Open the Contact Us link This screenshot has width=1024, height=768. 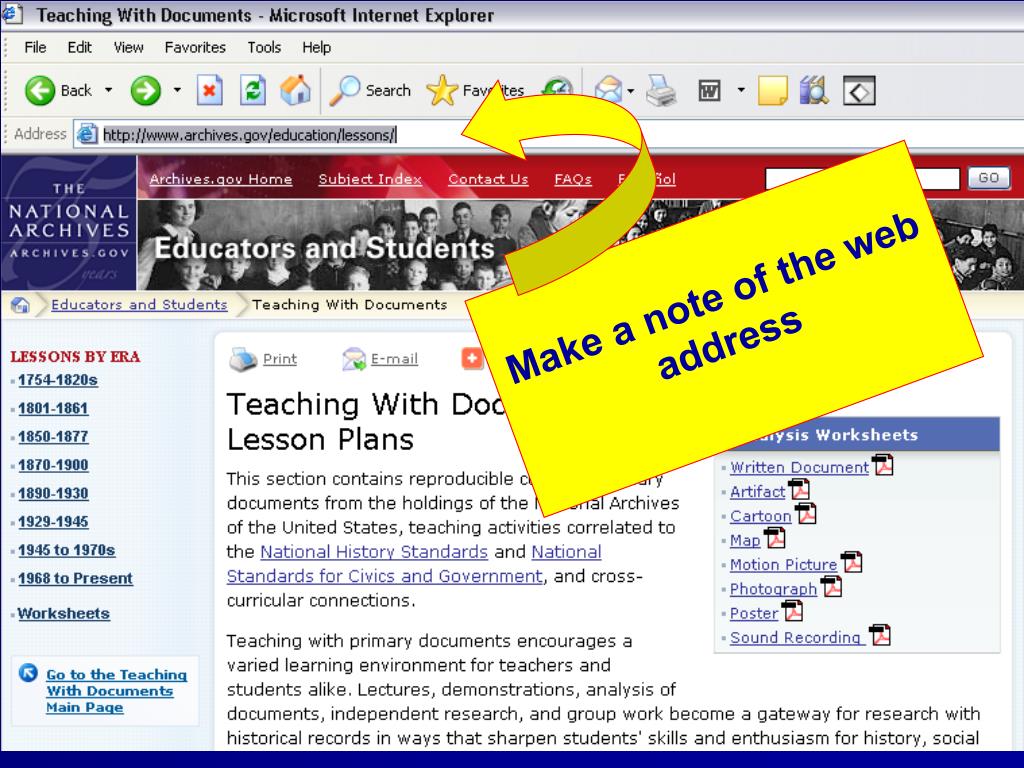click(488, 179)
